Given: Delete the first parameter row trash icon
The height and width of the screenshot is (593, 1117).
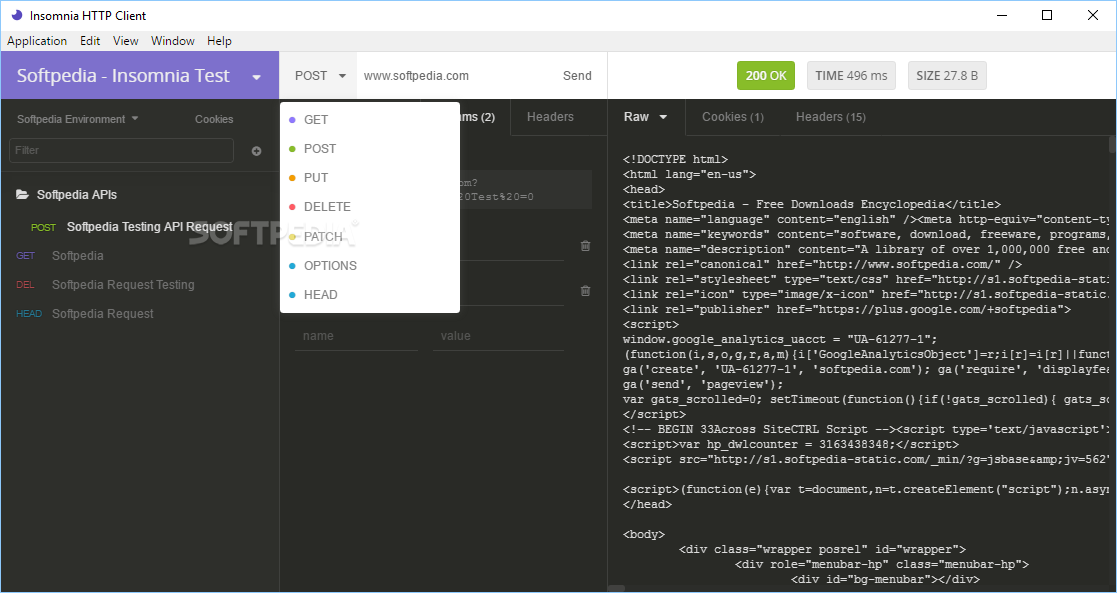Looking at the screenshot, I should pyautogui.click(x=586, y=246).
